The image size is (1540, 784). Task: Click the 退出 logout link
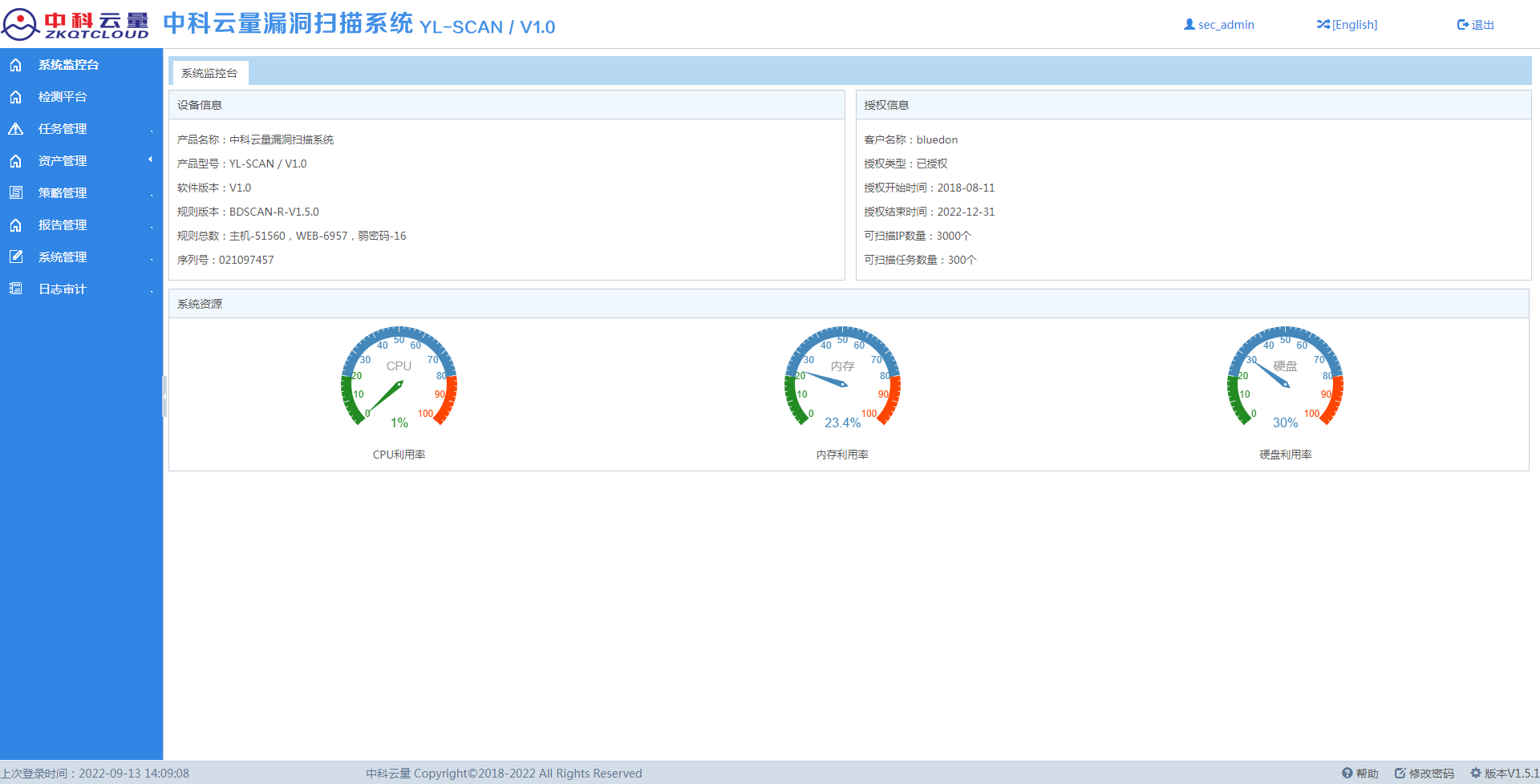pyautogui.click(x=1482, y=25)
